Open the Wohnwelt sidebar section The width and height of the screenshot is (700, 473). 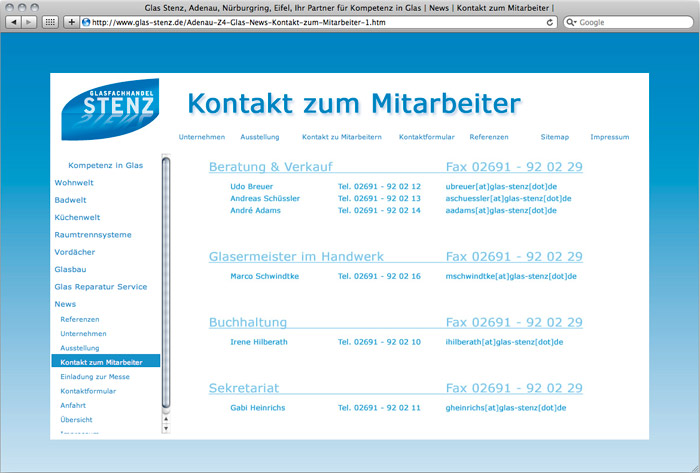pyautogui.click(x=74, y=183)
